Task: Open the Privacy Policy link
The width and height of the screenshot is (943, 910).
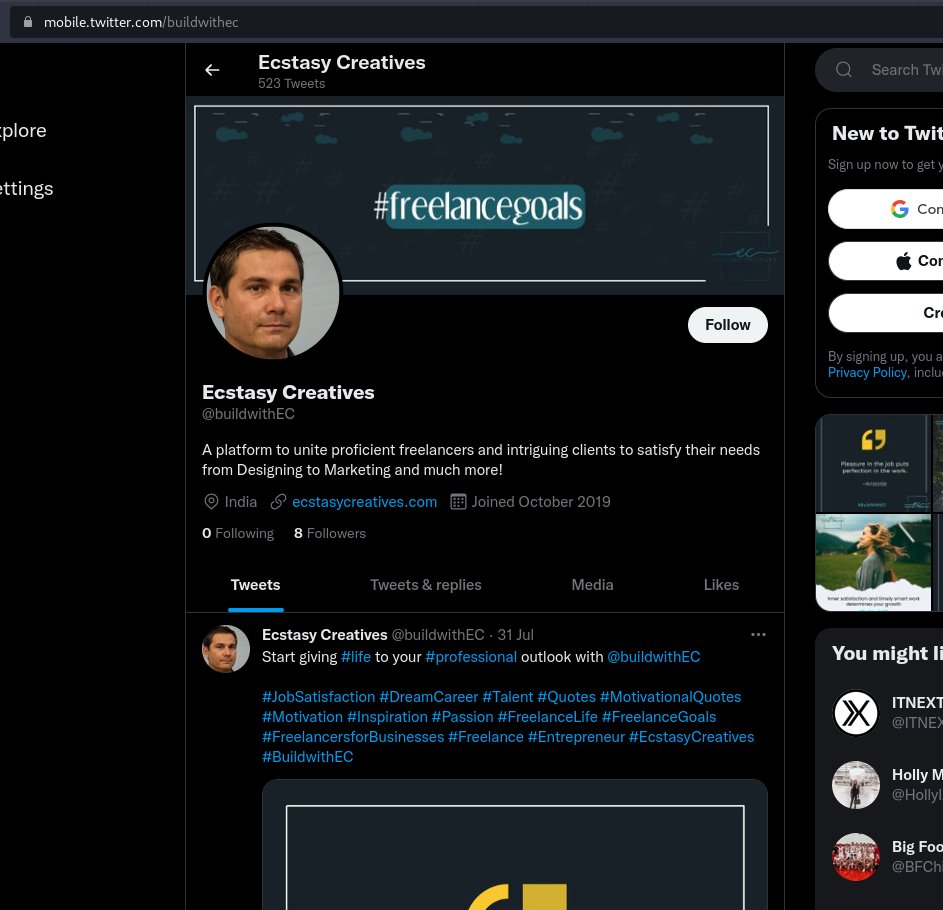Action: click(x=867, y=373)
